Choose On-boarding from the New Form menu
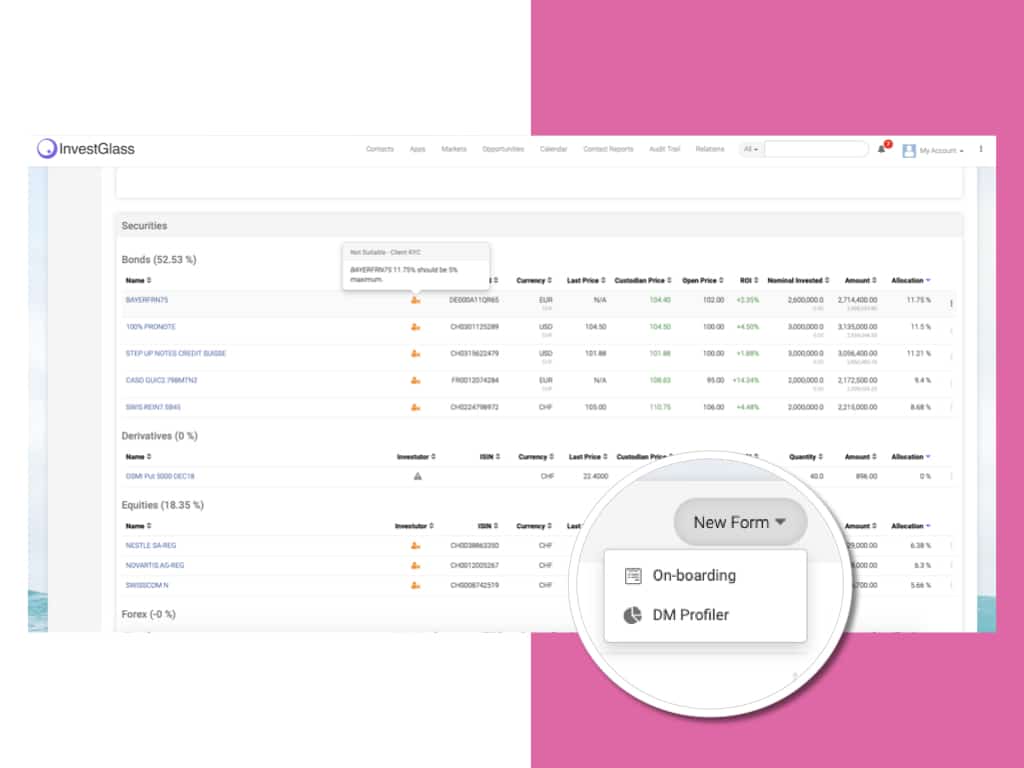The width and height of the screenshot is (1024, 768). coord(705,576)
